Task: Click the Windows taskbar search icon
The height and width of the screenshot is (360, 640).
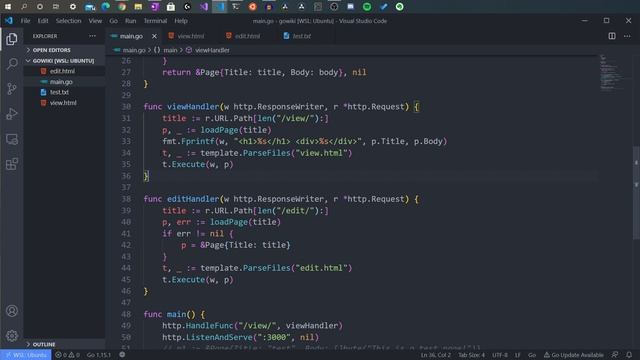Action: coord(24,7)
